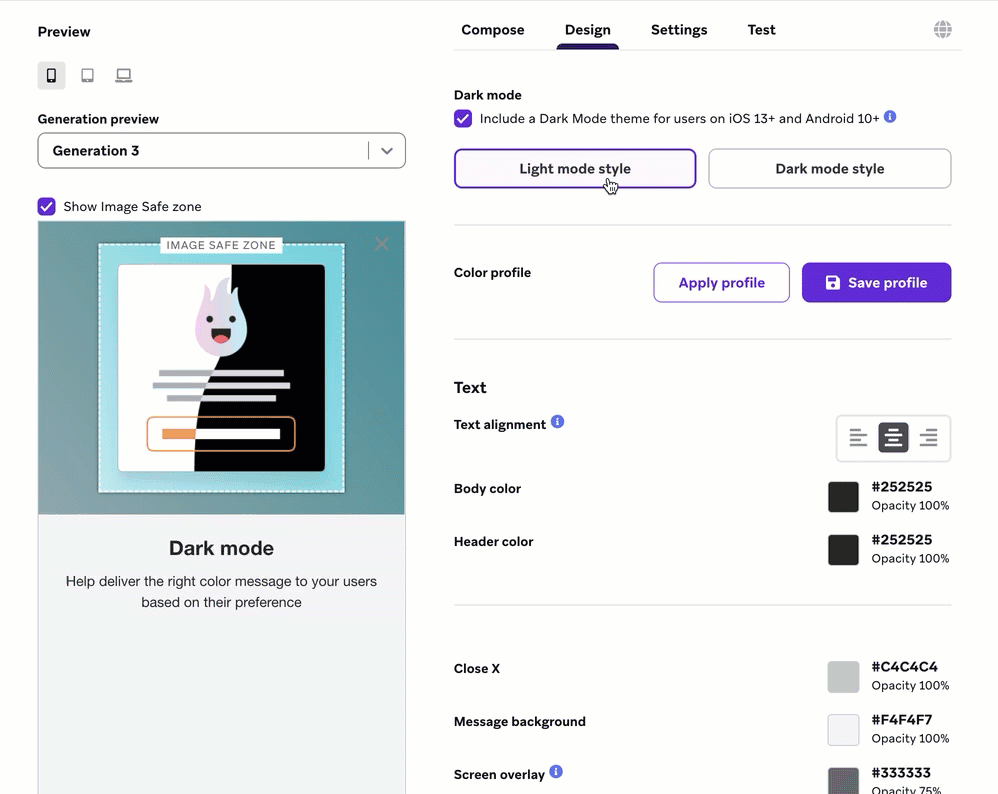Toggle Include a Dark Mode theme checkbox

click(x=463, y=119)
